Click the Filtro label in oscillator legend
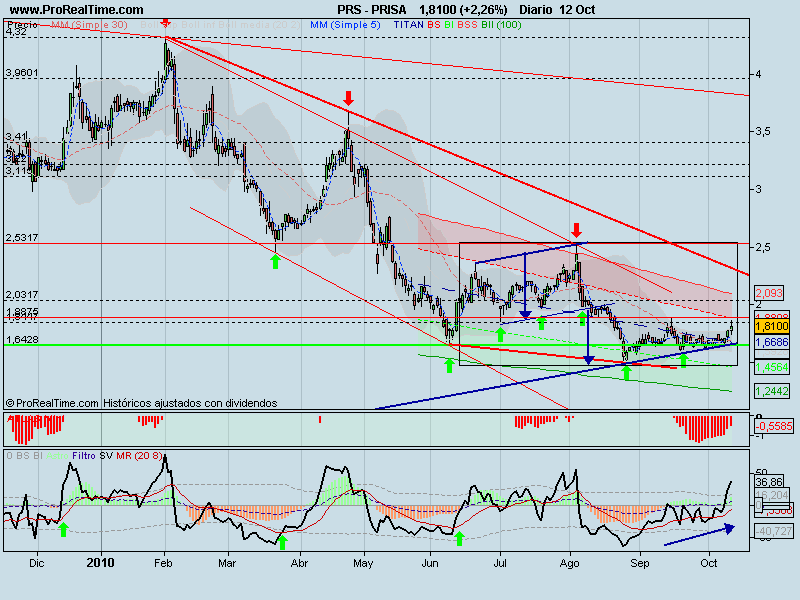The image size is (800, 600). pos(84,456)
